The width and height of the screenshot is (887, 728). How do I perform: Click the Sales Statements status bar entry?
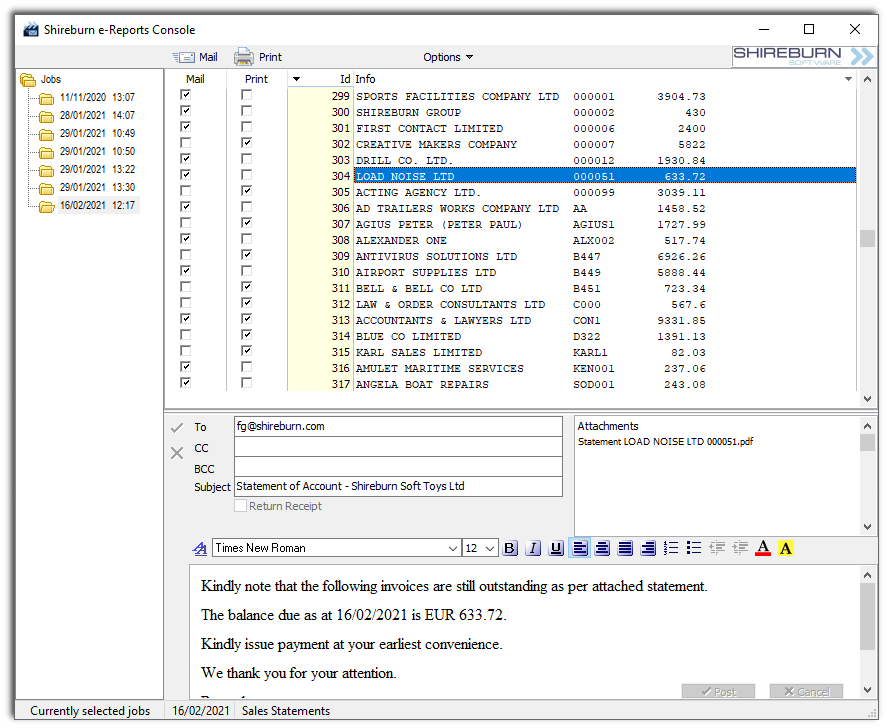click(x=286, y=711)
